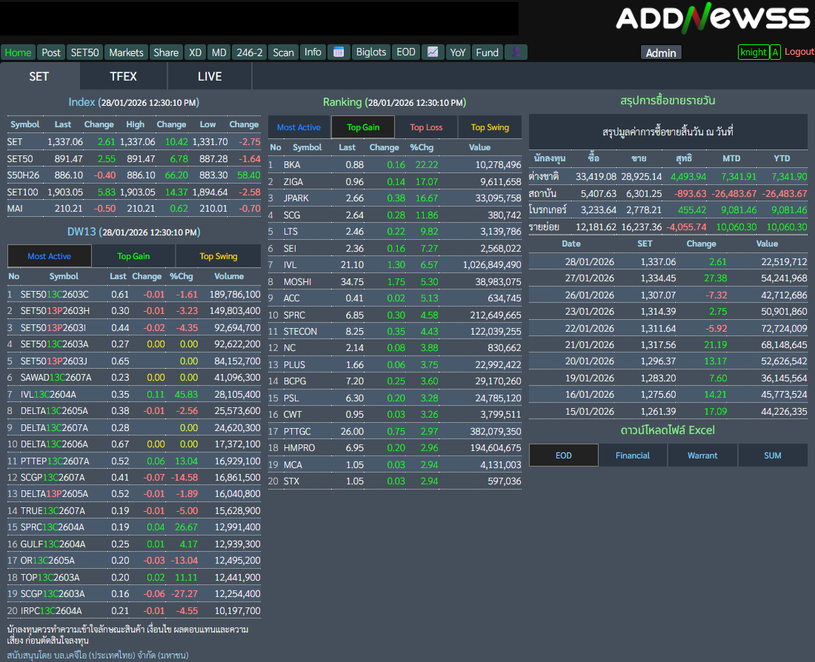Sort ranking table by the %Chg column header
Viewport: 815px width, 662px height.
pyautogui.click(x=421, y=147)
